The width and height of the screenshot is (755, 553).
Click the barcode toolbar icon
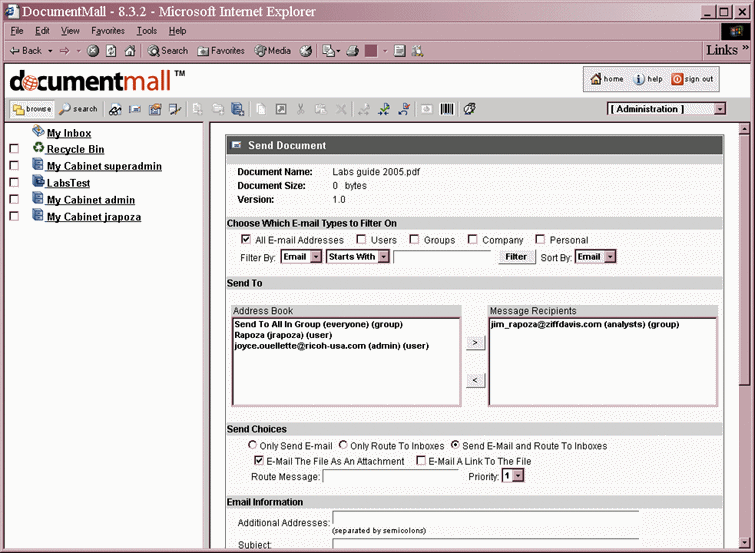pos(447,109)
